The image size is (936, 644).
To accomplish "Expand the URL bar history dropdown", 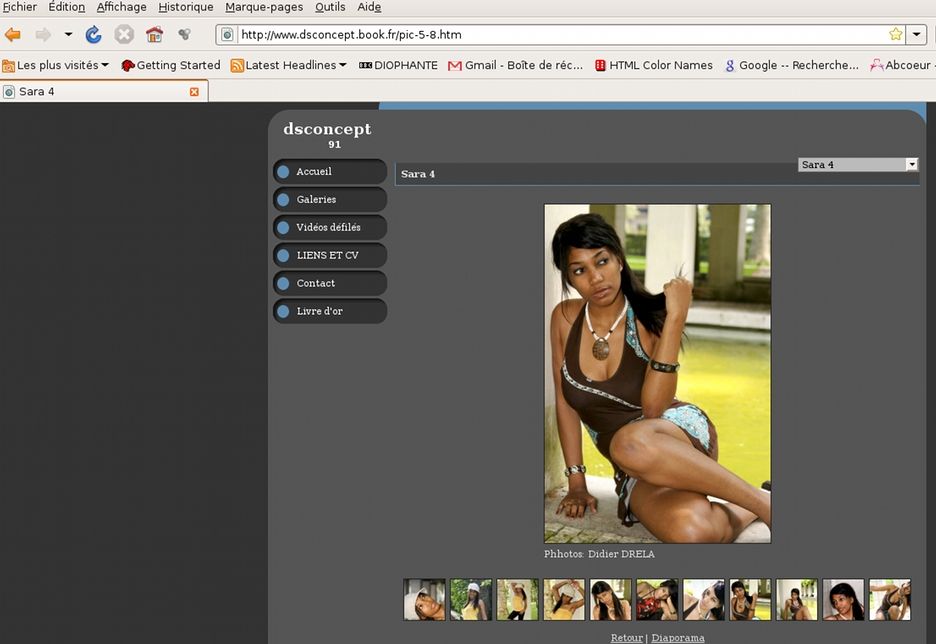I will click(x=917, y=34).
